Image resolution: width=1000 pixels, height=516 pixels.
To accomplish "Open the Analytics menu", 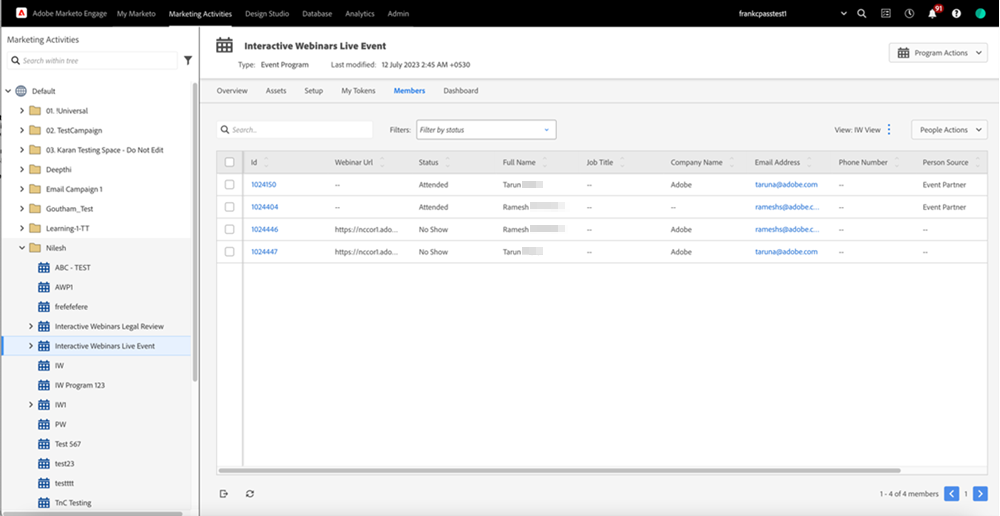I will (x=360, y=13).
